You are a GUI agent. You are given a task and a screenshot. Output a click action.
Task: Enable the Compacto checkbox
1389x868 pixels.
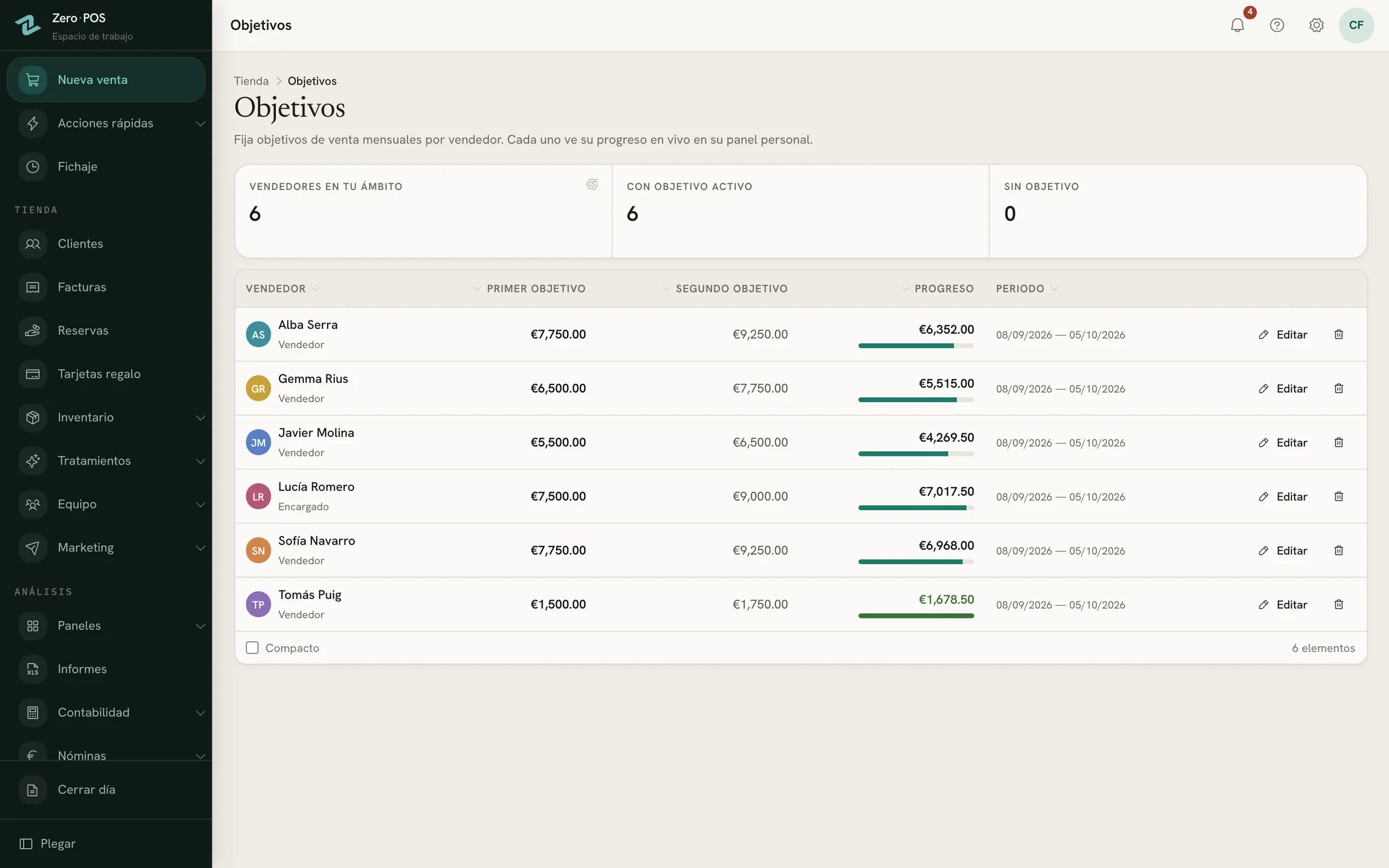click(x=252, y=648)
